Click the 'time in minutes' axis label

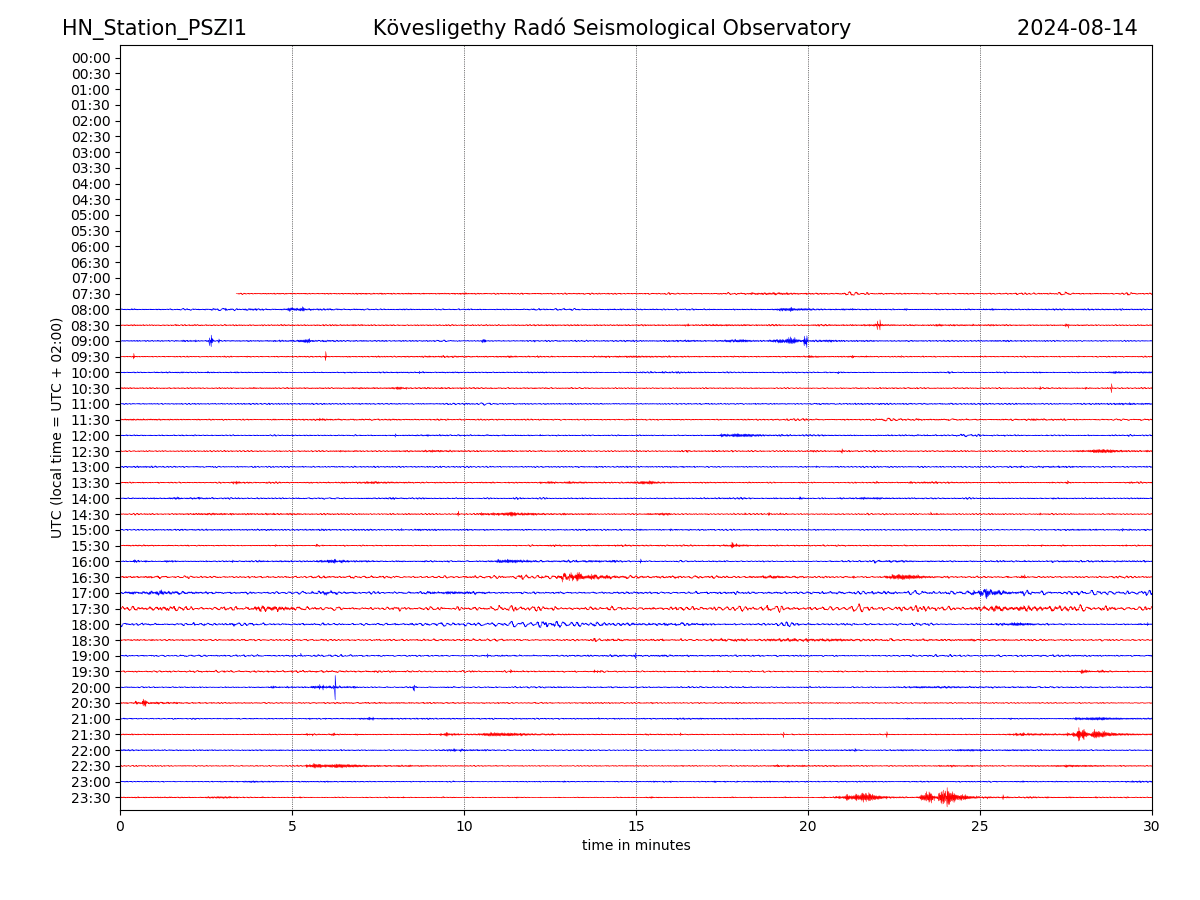(636, 846)
